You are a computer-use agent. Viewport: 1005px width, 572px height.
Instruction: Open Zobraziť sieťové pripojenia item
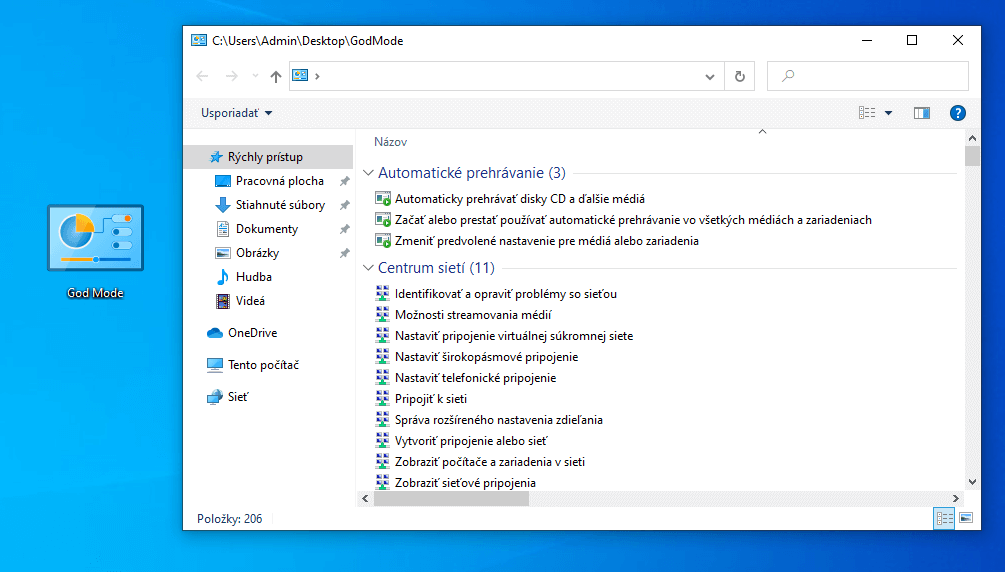pyautogui.click(x=465, y=483)
